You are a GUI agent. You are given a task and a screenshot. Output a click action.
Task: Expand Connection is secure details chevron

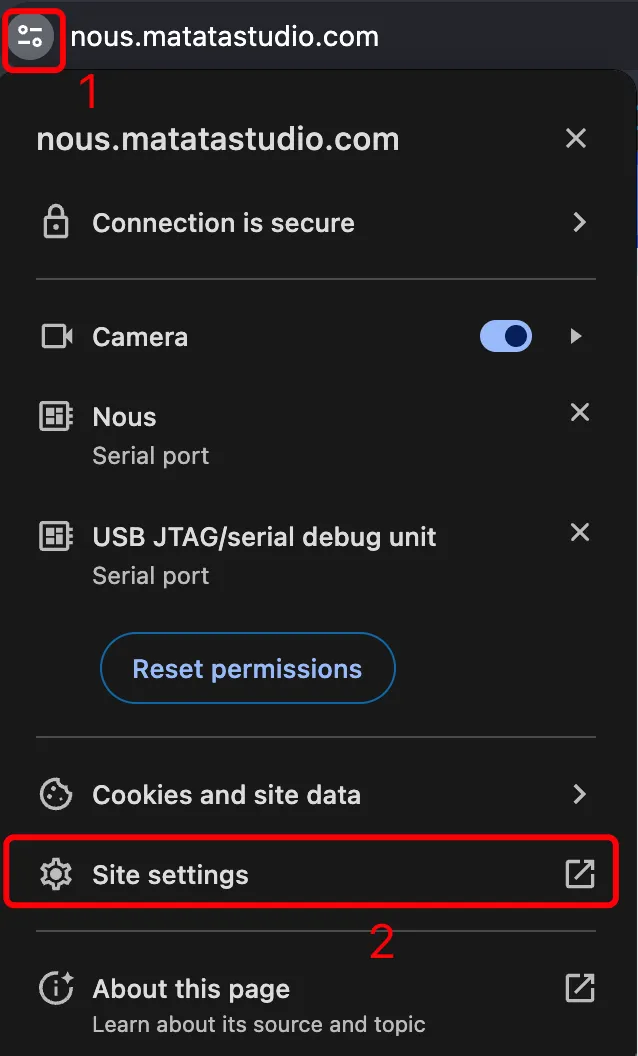579,223
